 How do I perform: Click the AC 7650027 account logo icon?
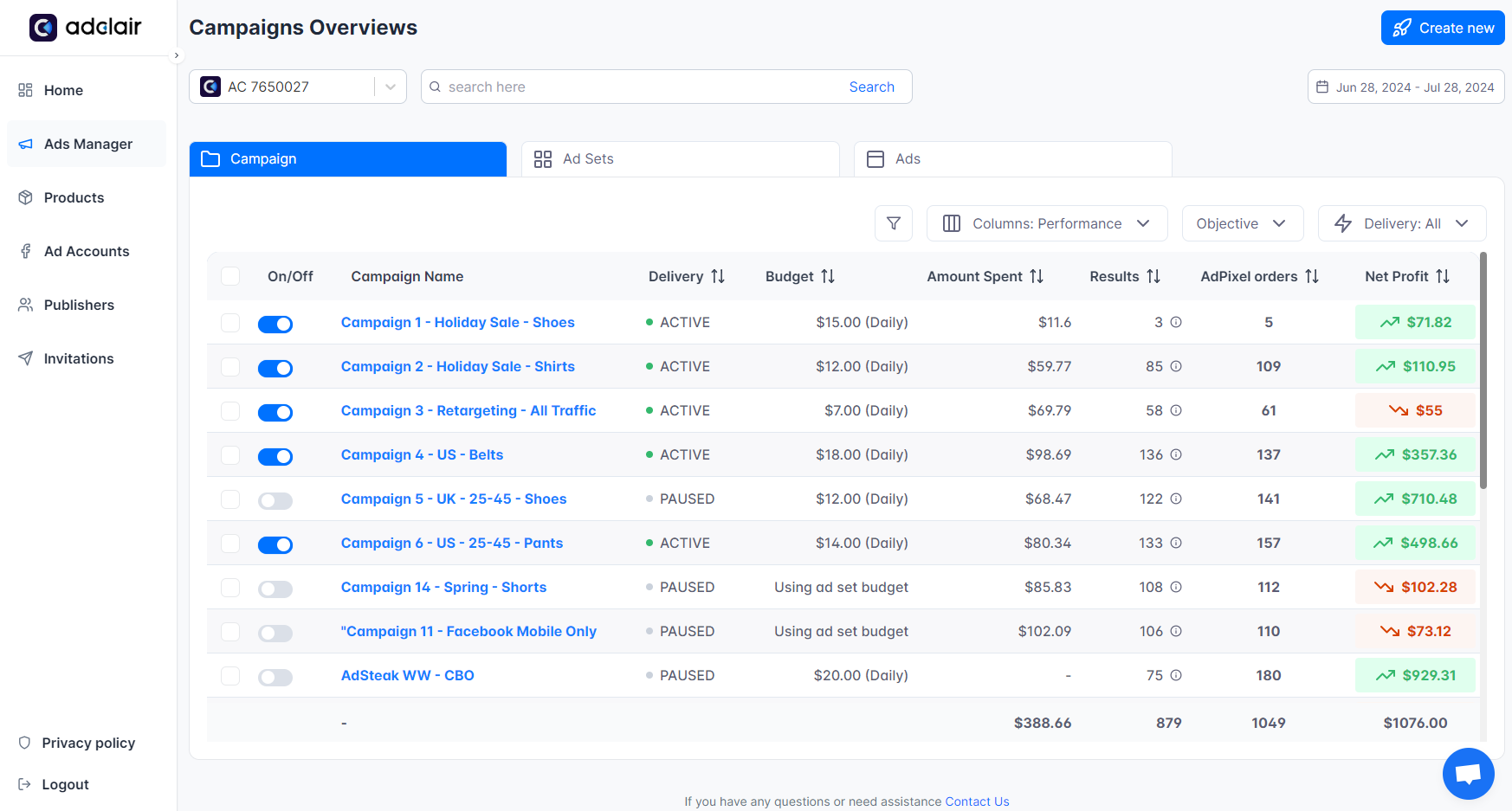point(210,87)
